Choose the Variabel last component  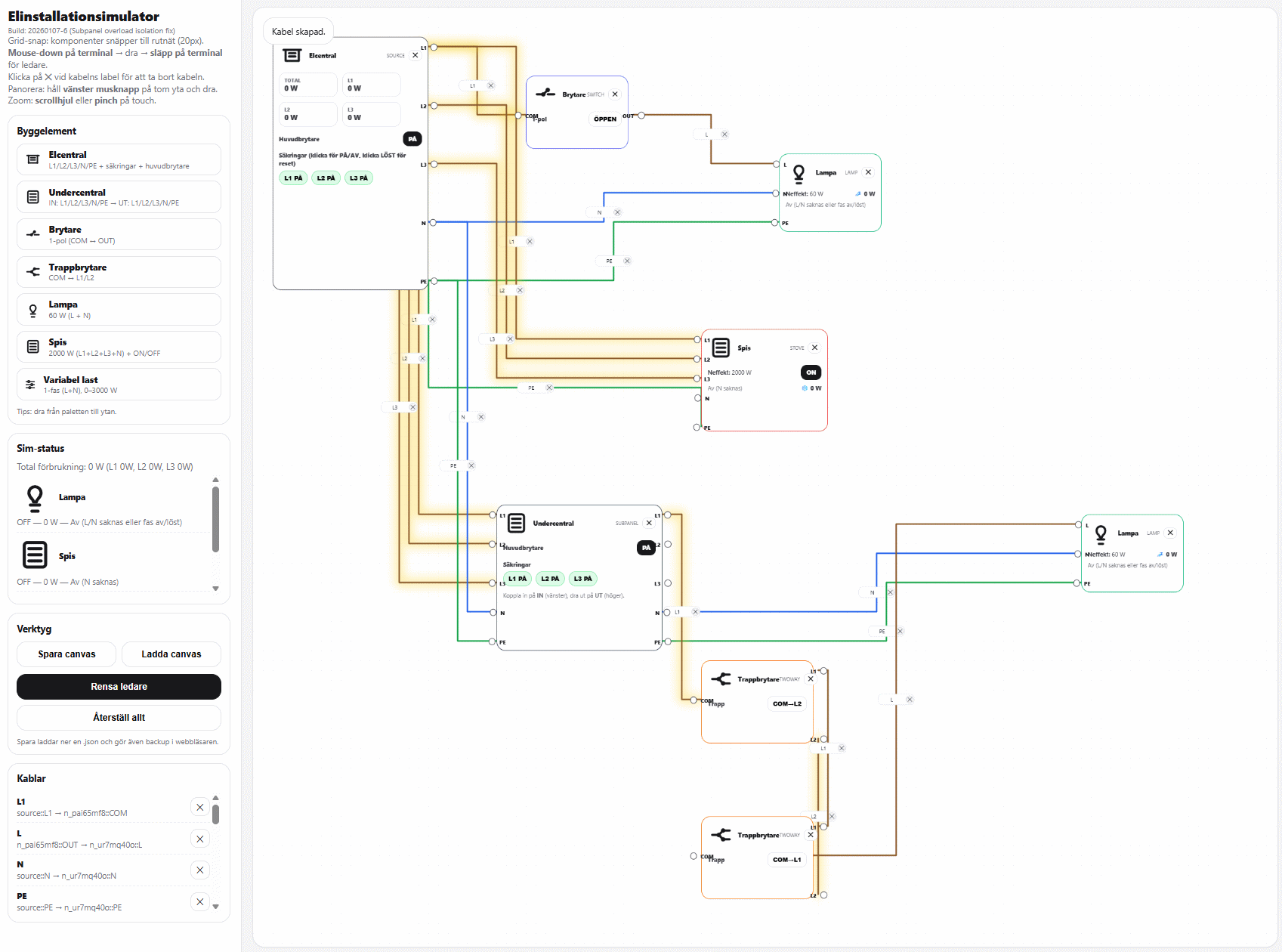[x=119, y=385]
